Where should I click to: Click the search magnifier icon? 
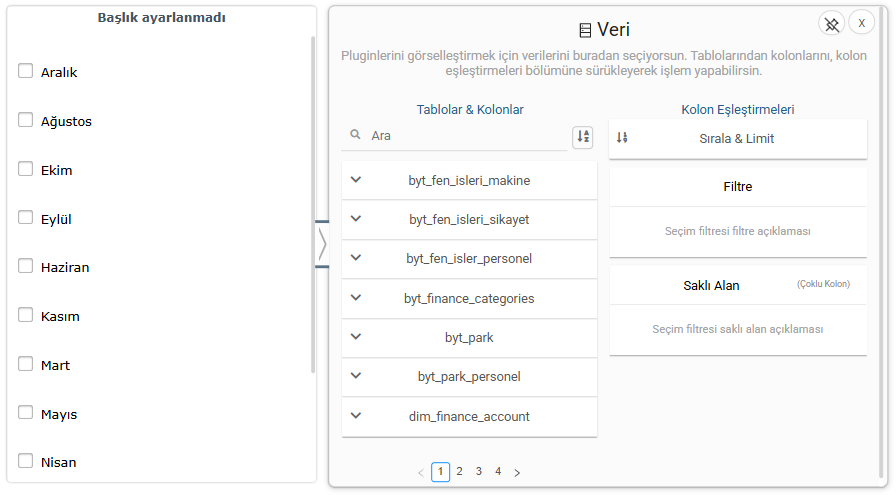355,135
